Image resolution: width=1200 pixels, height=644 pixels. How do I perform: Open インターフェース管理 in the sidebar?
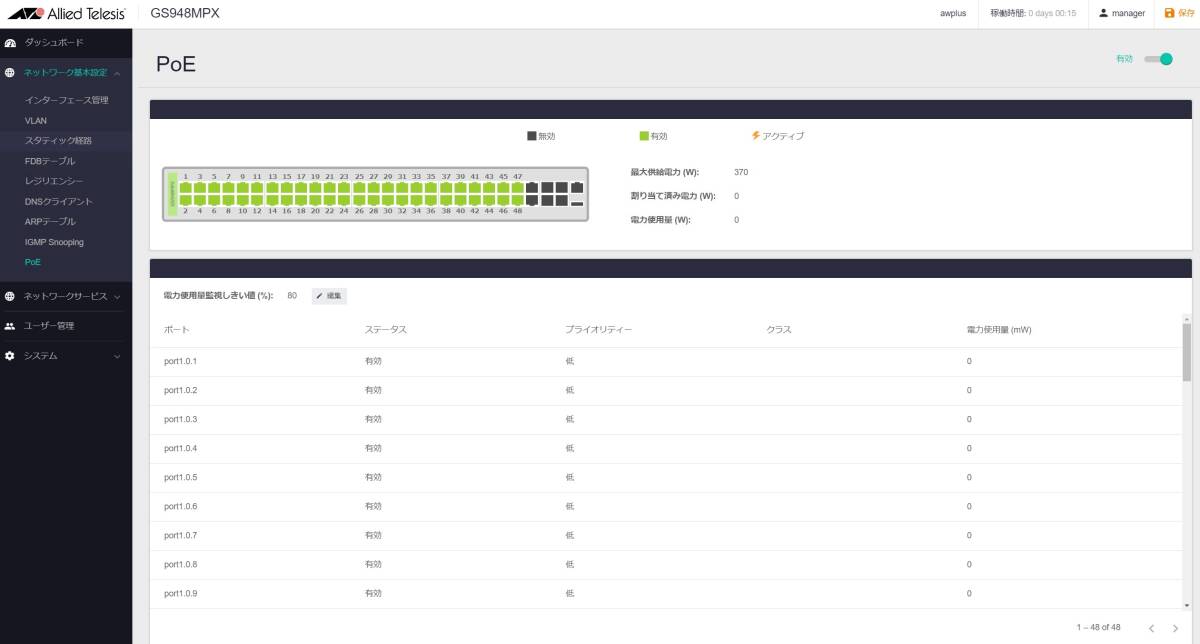66,100
